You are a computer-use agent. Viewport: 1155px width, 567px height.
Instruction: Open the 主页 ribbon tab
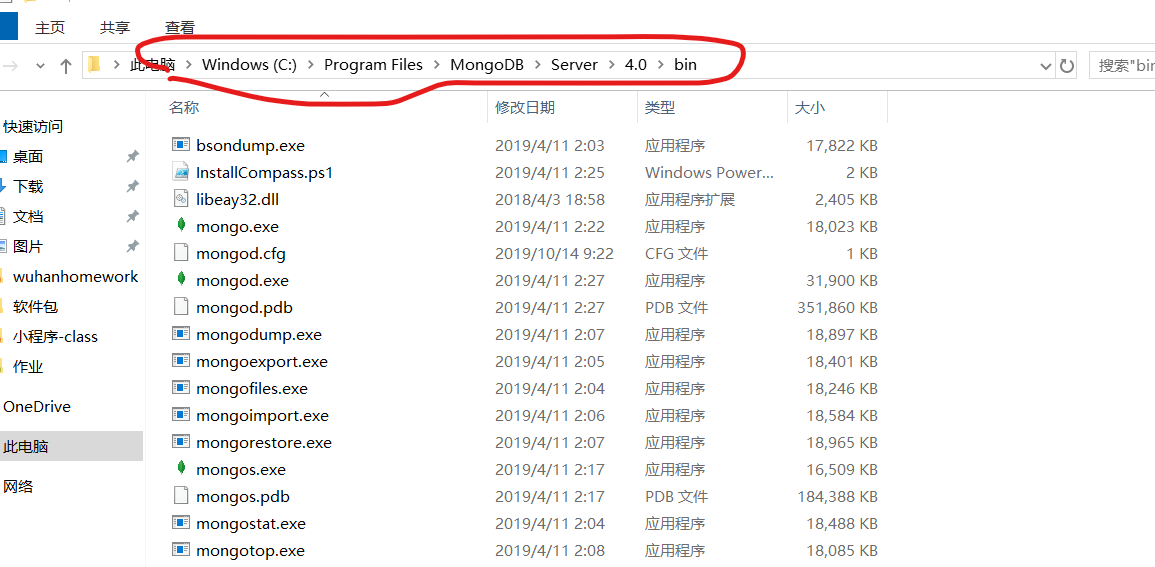tap(50, 28)
